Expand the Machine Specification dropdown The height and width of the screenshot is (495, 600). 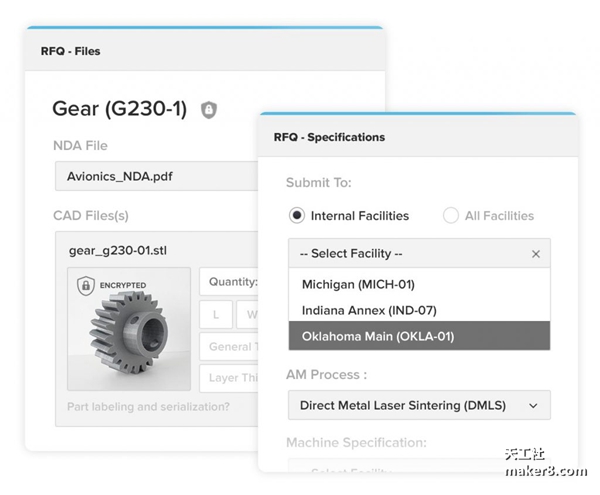coord(418,470)
